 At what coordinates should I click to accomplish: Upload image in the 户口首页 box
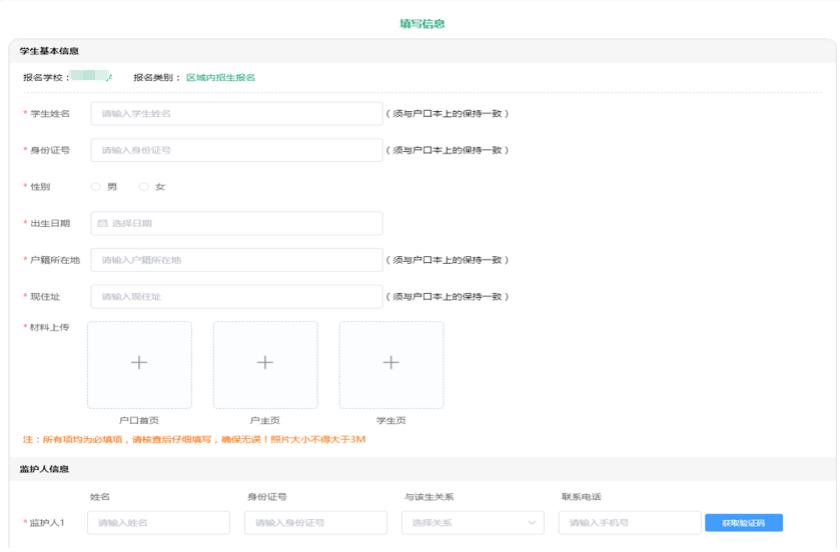click(x=139, y=365)
